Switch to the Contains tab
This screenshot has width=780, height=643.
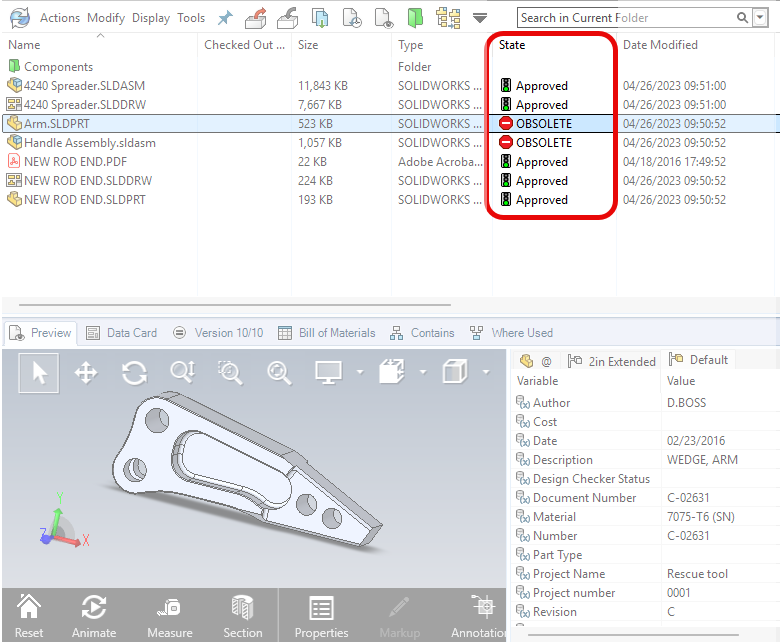point(422,333)
